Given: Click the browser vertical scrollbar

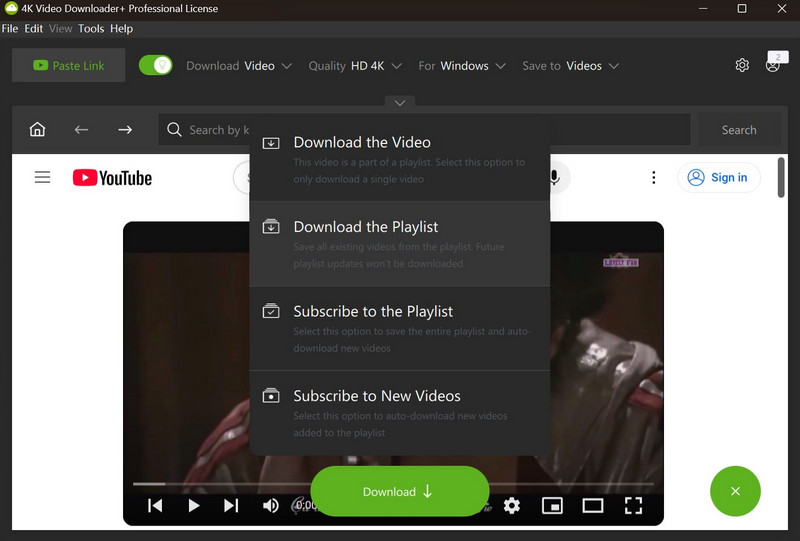Looking at the screenshot, I should [x=781, y=177].
